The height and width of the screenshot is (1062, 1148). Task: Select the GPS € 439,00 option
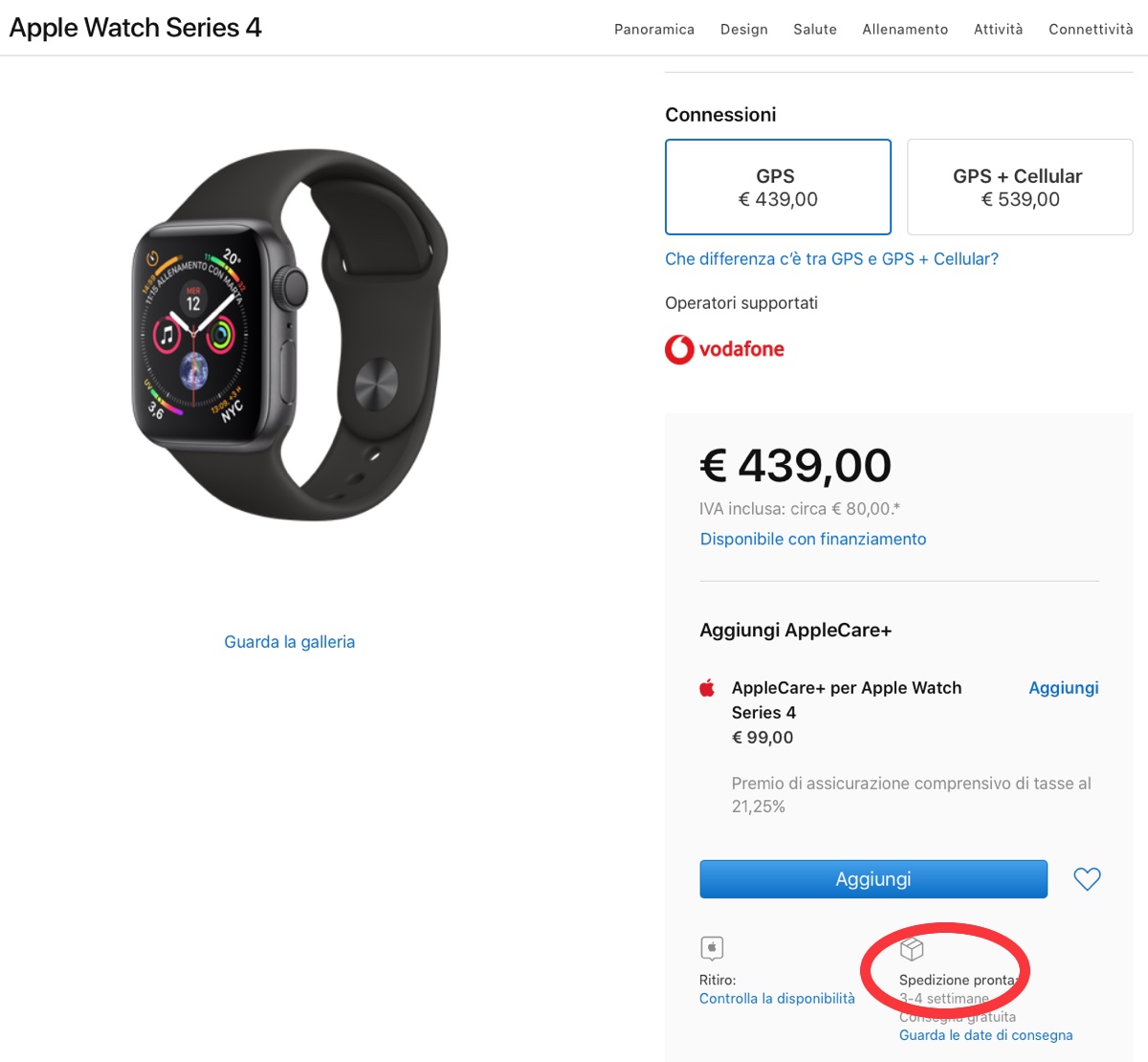tap(778, 188)
